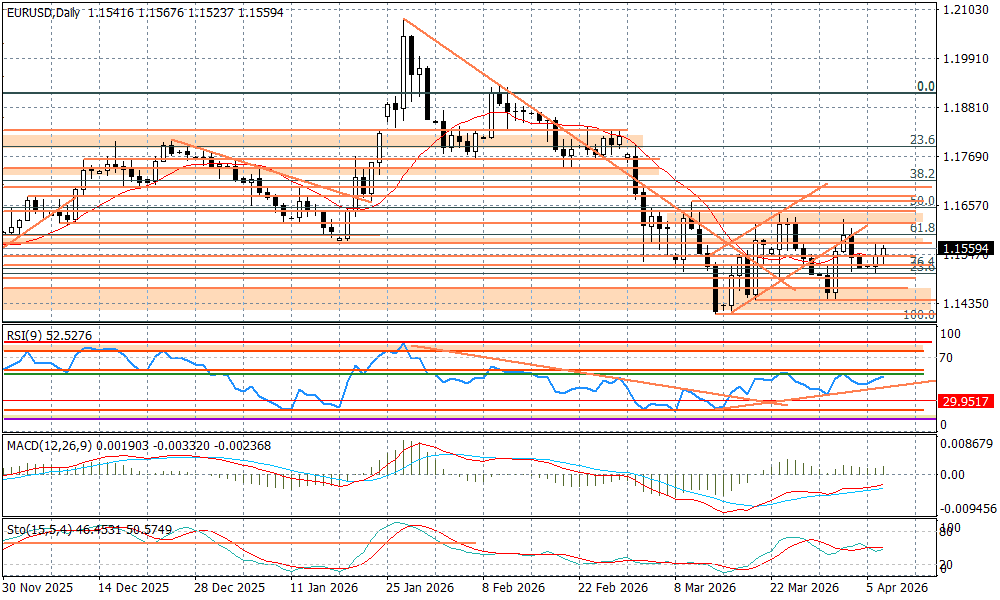Select the upper Fibonacci 23.6 level label

[x=924, y=140]
